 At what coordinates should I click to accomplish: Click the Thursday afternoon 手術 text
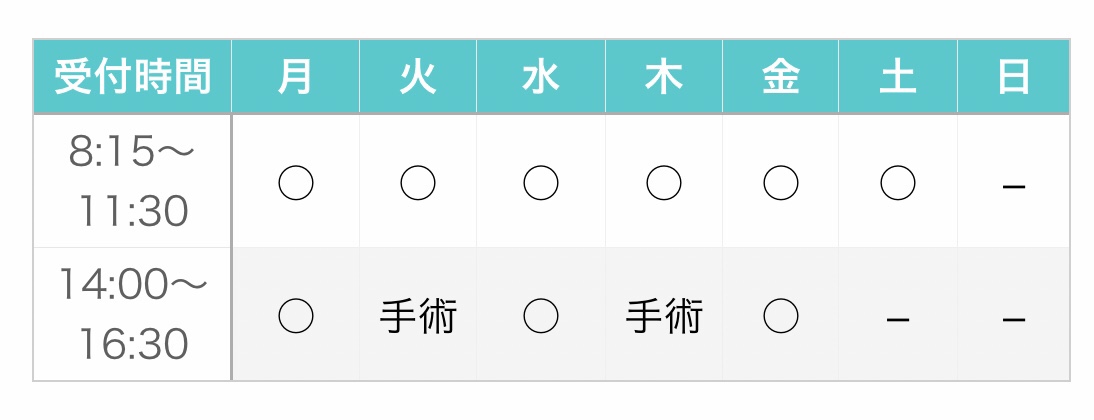pyautogui.click(x=664, y=317)
